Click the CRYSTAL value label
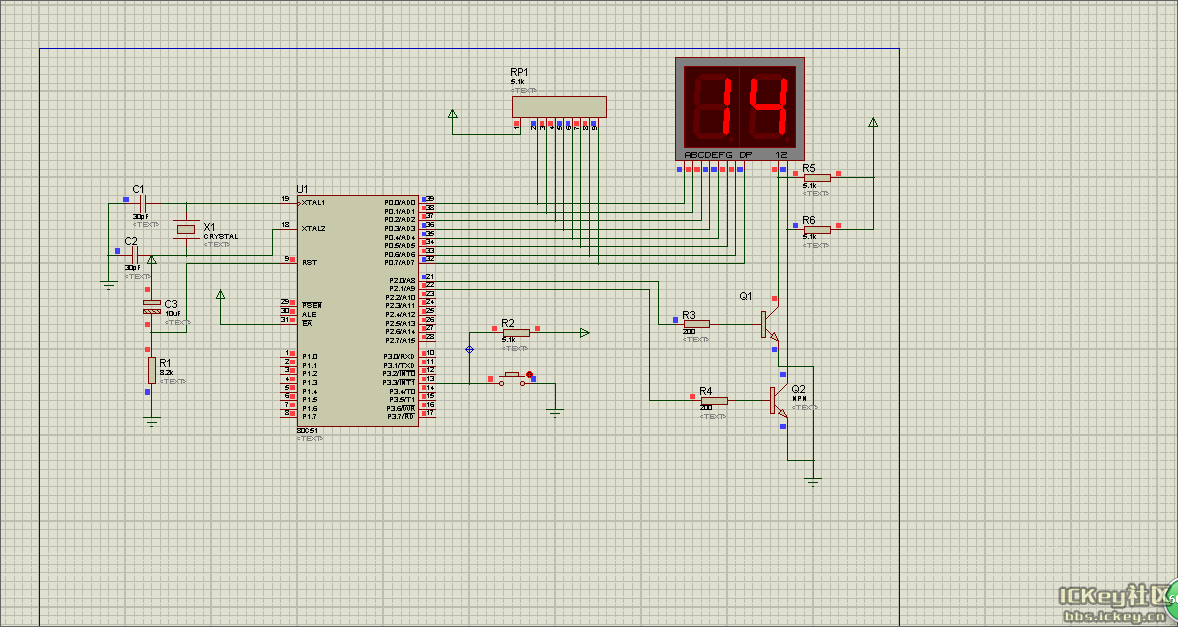The height and width of the screenshot is (627, 1178). pyautogui.click(x=221, y=237)
